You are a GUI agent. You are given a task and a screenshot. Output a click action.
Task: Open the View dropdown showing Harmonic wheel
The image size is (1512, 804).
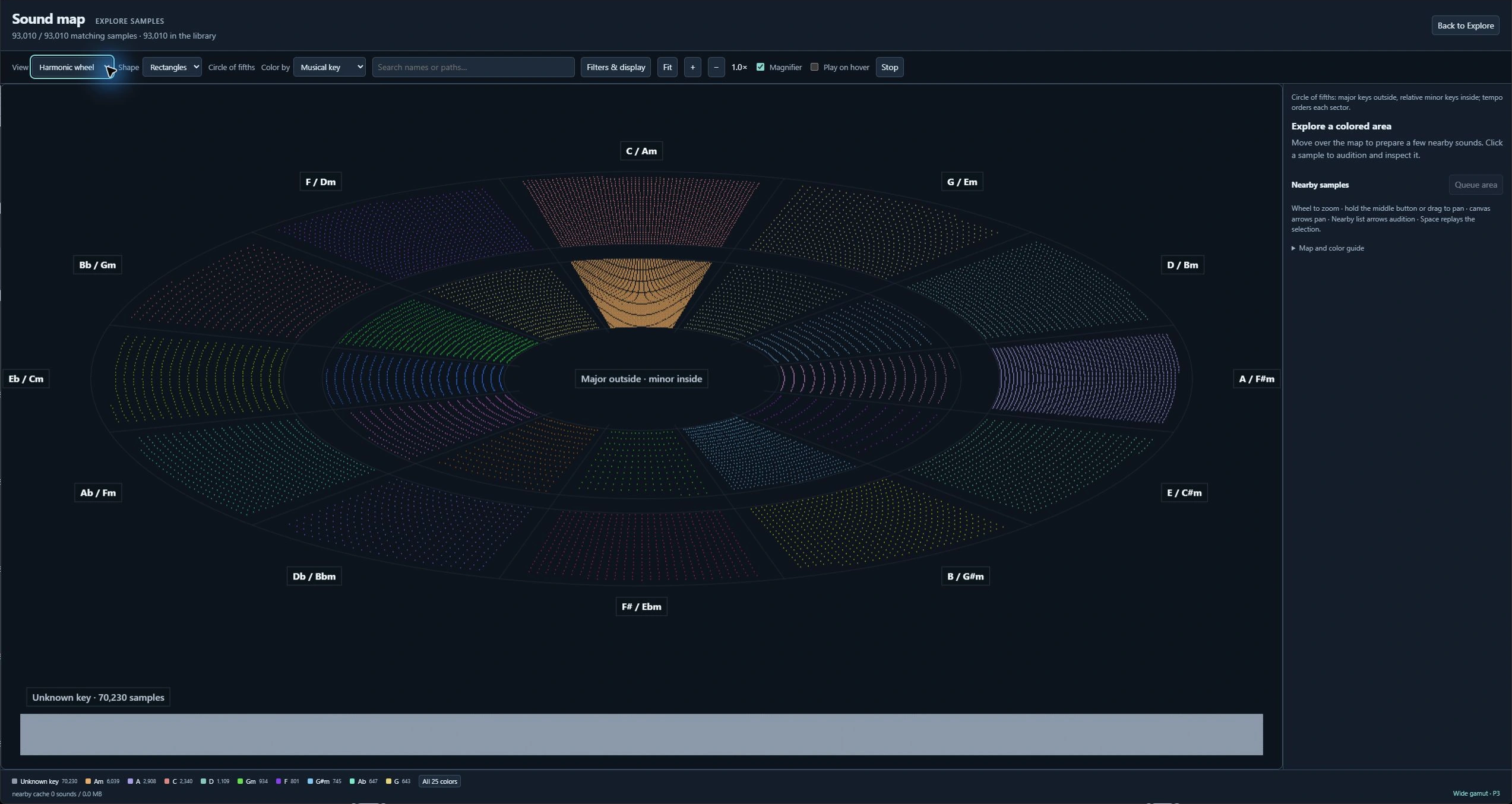pos(72,67)
